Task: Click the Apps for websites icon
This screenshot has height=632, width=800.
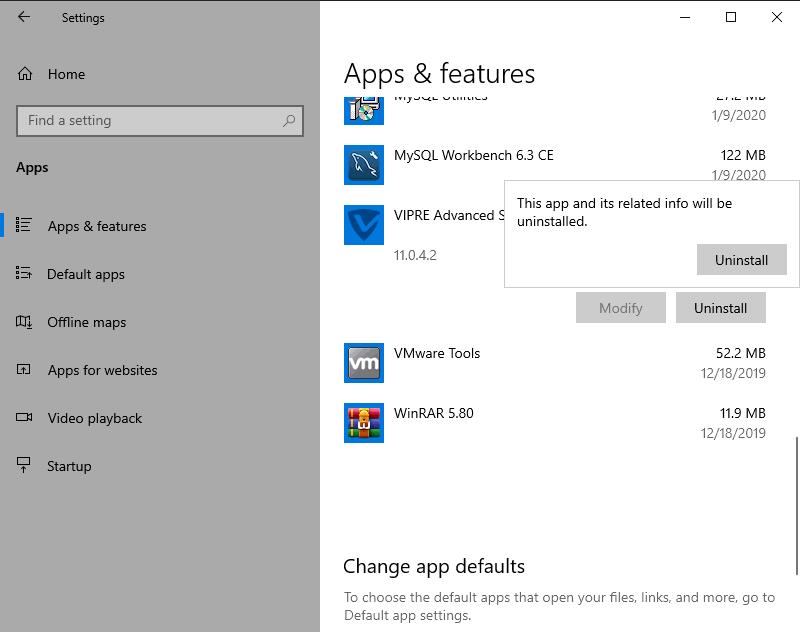Action: click(x=23, y=369)
